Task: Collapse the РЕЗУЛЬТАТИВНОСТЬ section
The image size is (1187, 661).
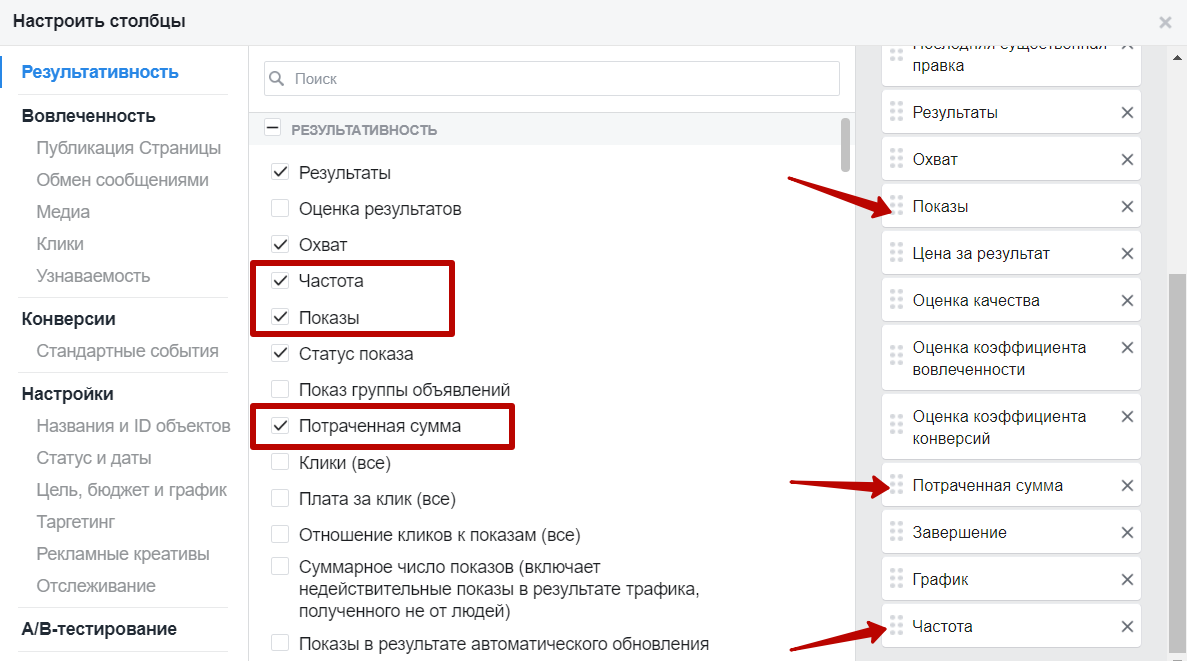Action: pos(273,128)
